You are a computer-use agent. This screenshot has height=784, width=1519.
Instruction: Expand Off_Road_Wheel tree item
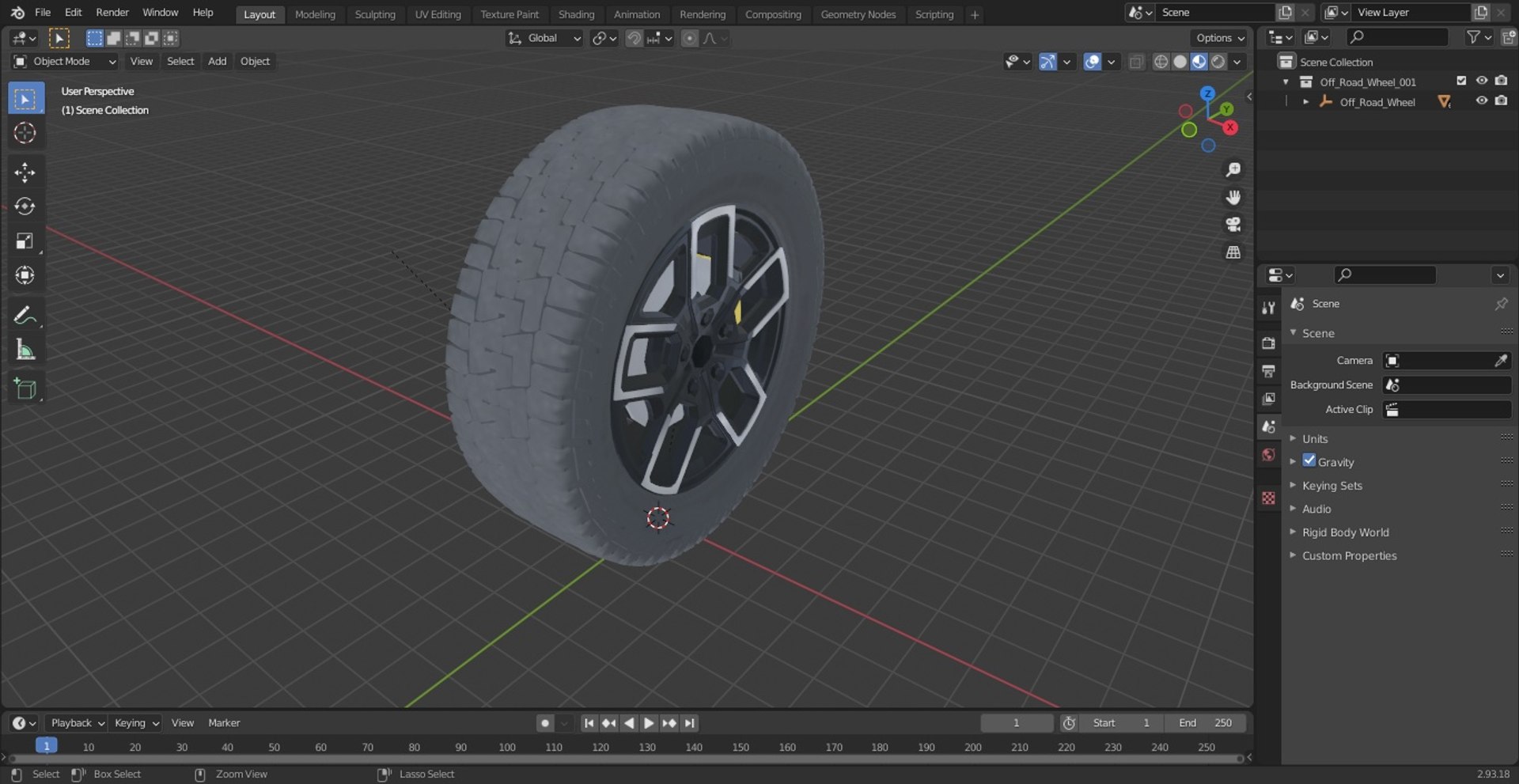click(x=1306, y=102)
